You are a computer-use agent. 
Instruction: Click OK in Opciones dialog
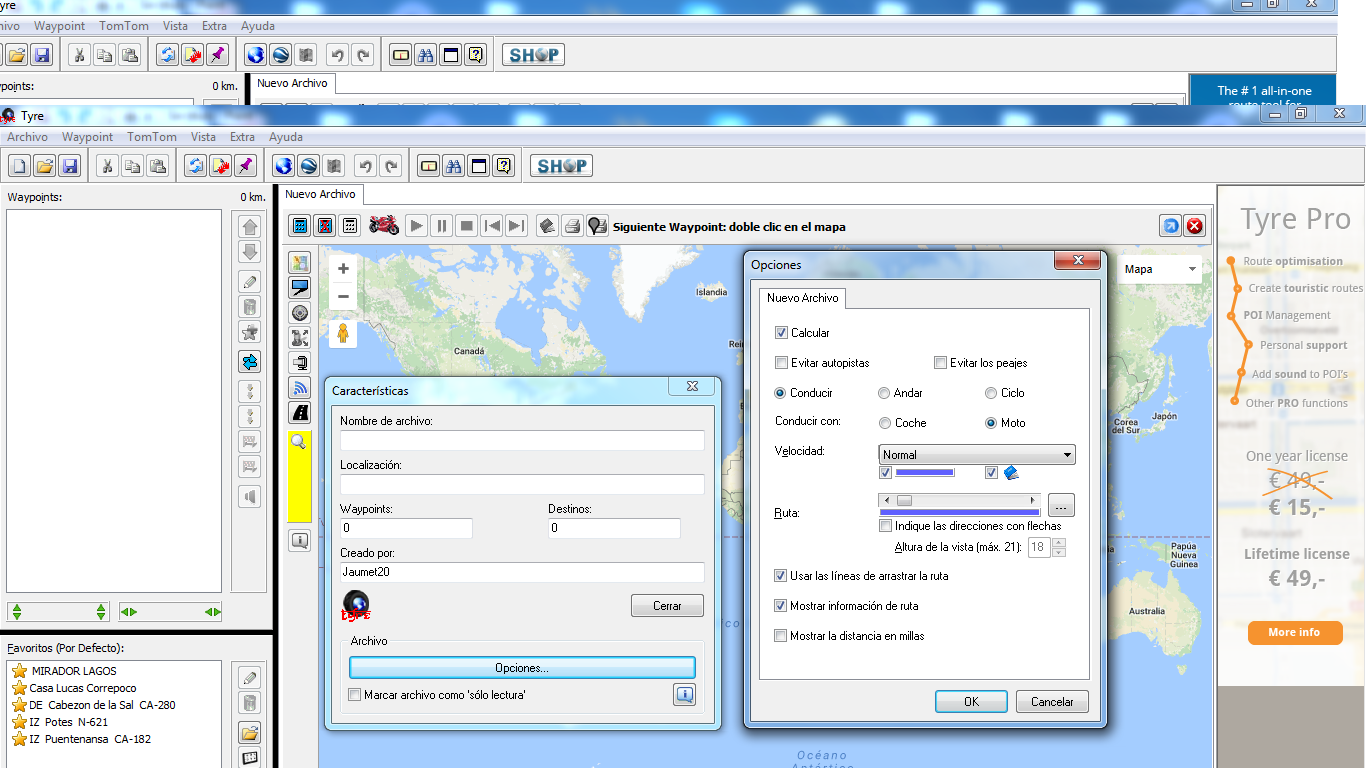coord(971,702)
